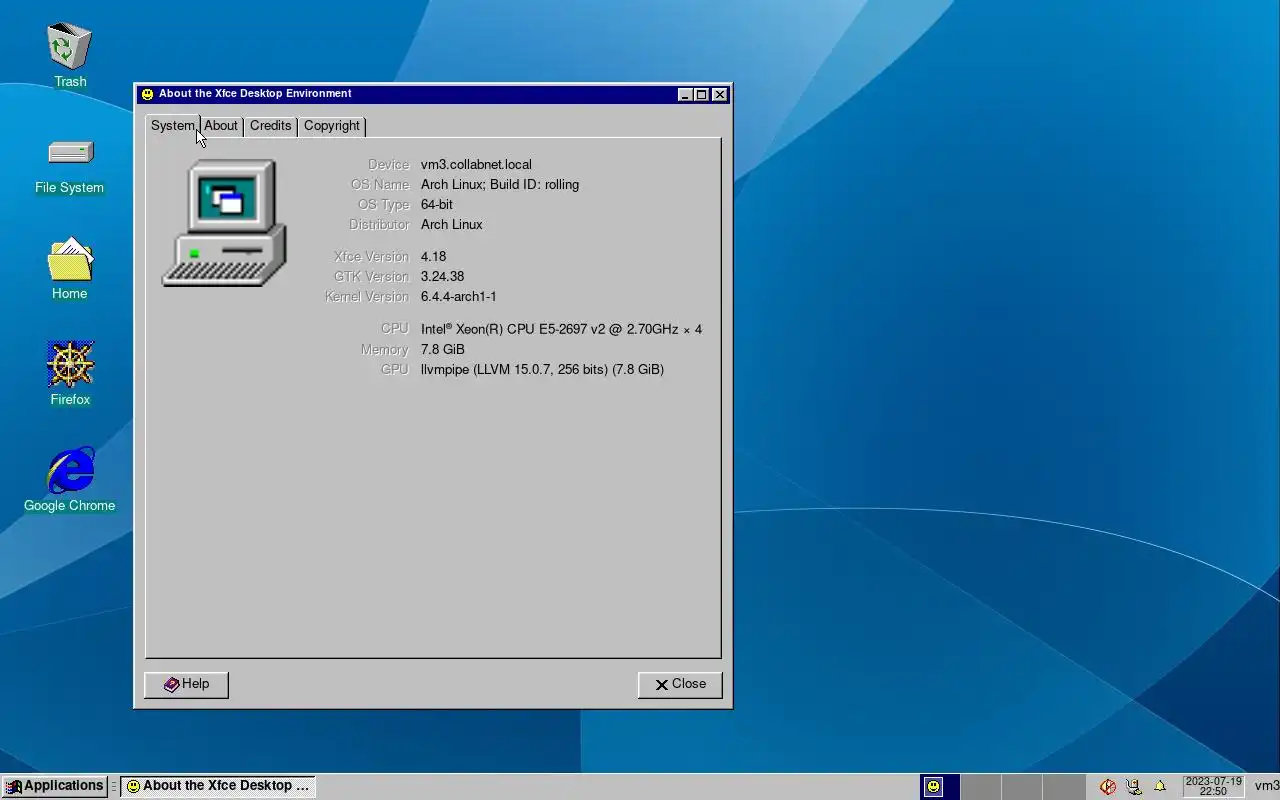
Task: Open the Copyright tab
Action: tap(331, 126)
